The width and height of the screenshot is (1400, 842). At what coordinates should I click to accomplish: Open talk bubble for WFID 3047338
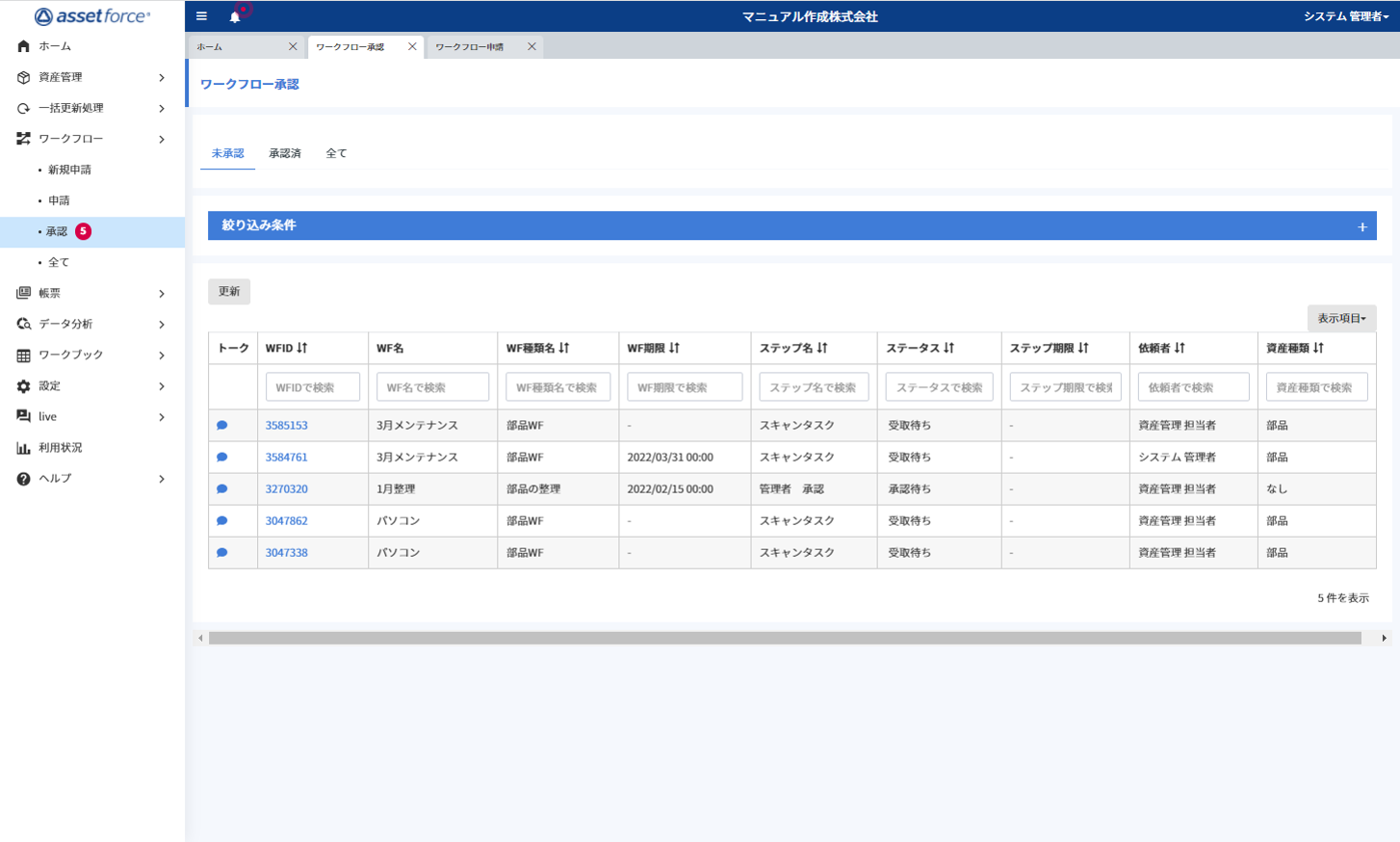tap(221, 552)
